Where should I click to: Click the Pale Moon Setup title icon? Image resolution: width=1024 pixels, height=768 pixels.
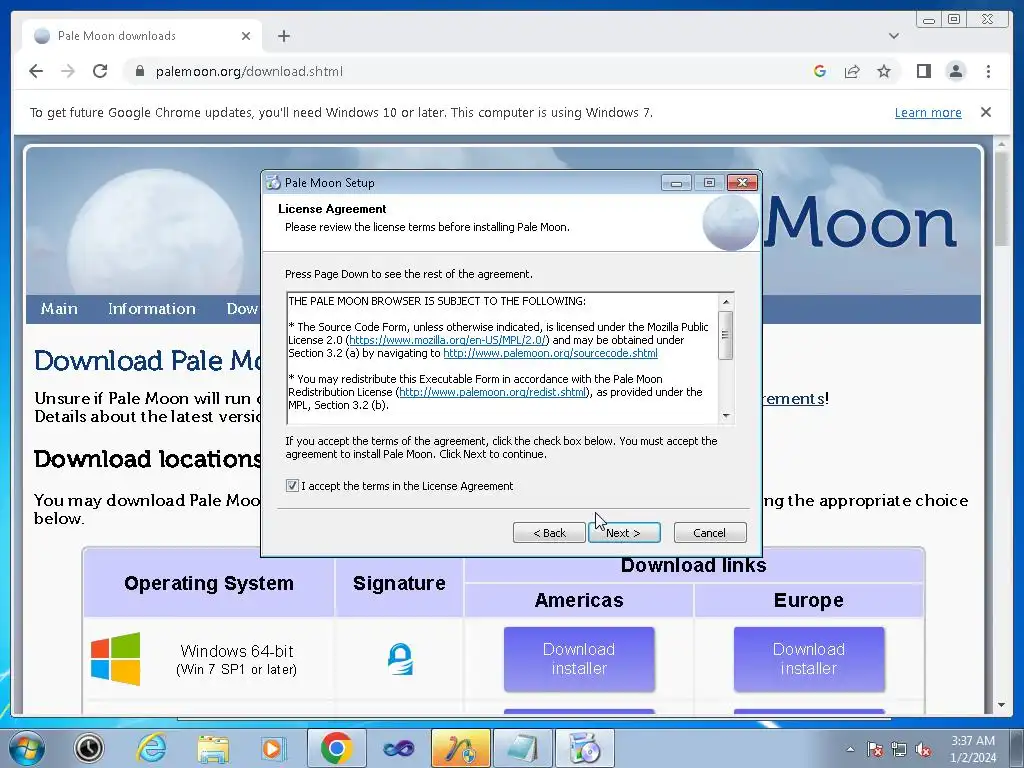[273, 183]
